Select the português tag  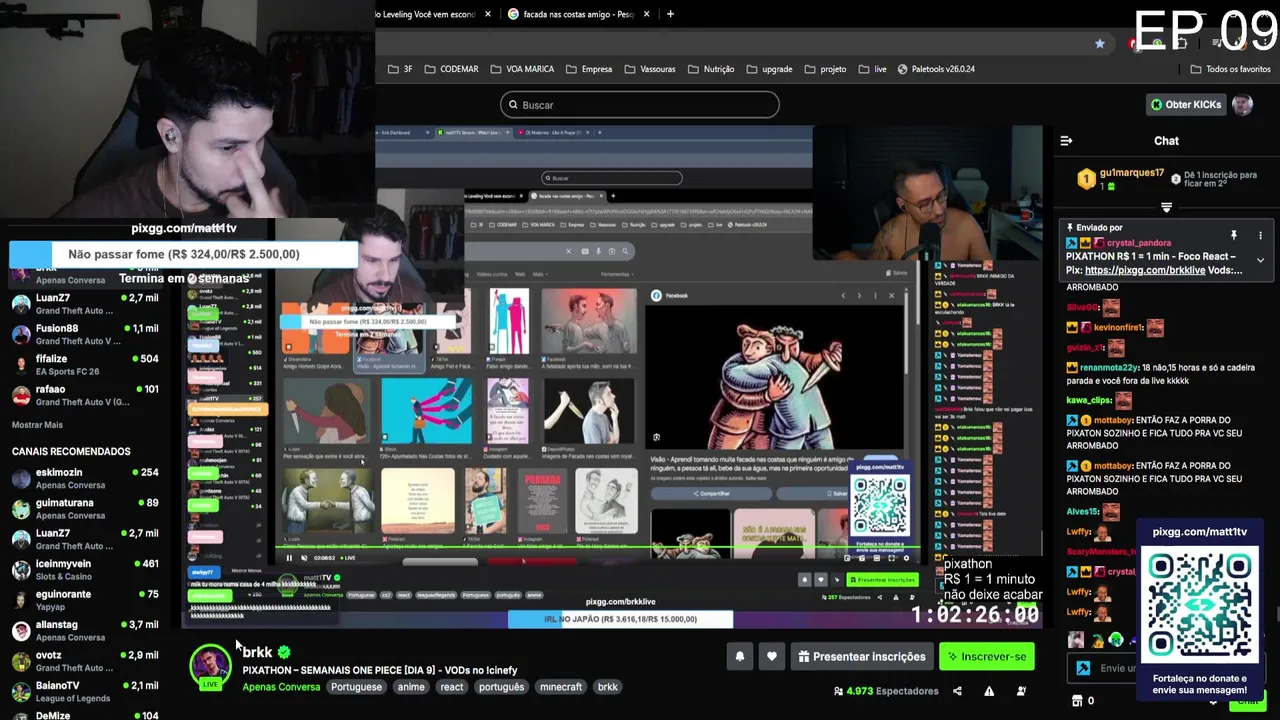click(501, 687)
